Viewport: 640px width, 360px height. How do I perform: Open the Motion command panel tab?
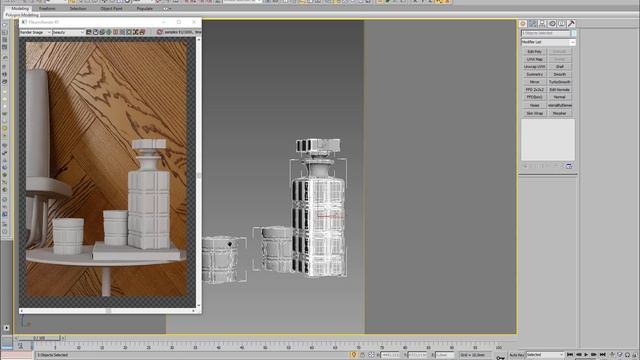pyautogui.click(x=552, y=24)
